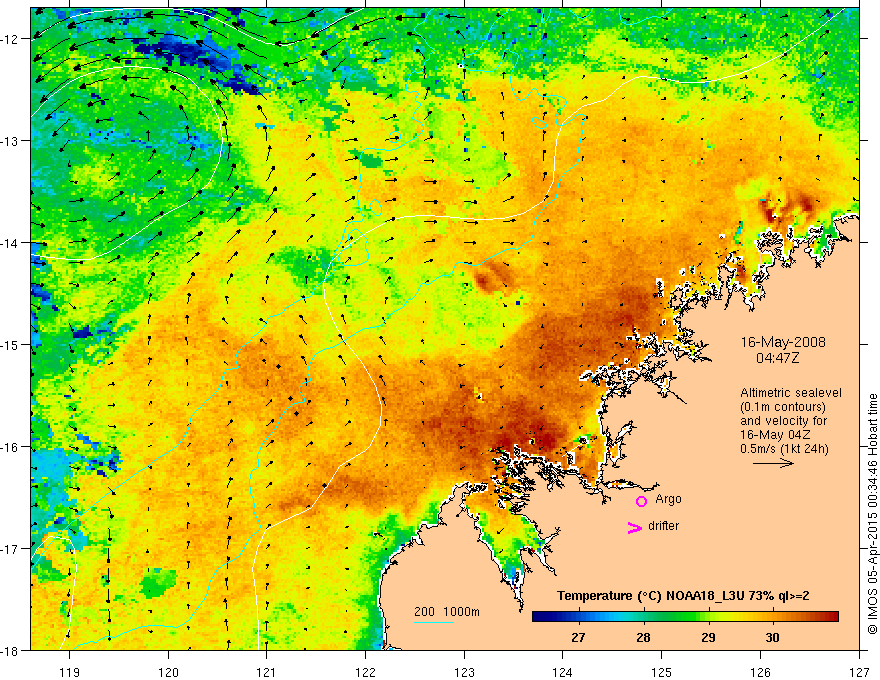880x680 pixels.
Task: Click the 27 label on temperature scale
Action: 578,637
